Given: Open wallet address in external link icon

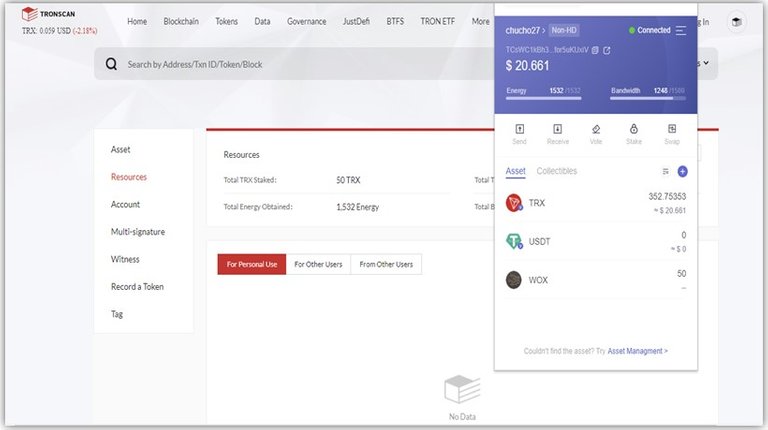Looking at the screenshot, I should (607, 50).
